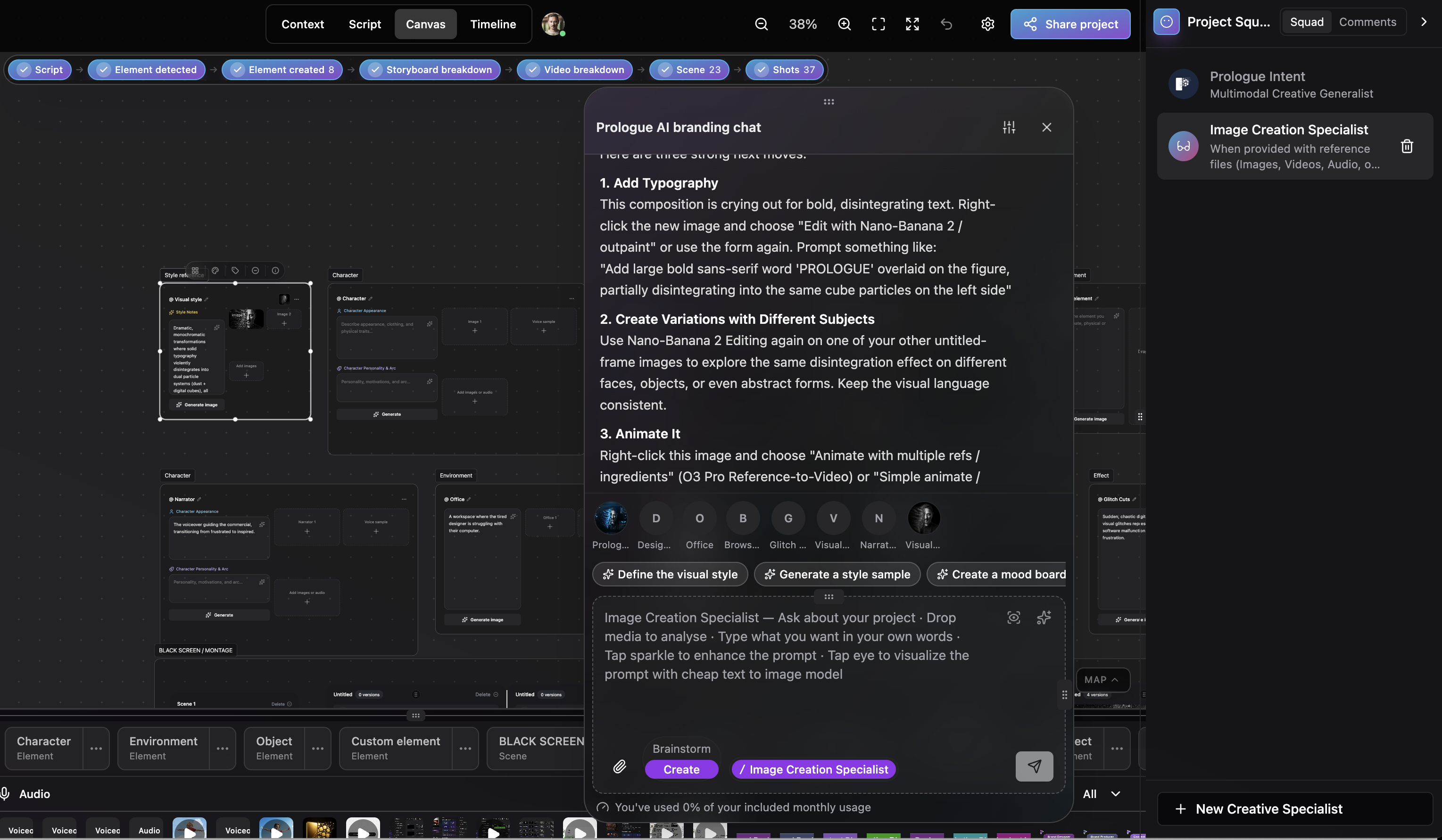Click Element detected pipeline step
The image size is (1442, 840).
[x=147, y=70]
